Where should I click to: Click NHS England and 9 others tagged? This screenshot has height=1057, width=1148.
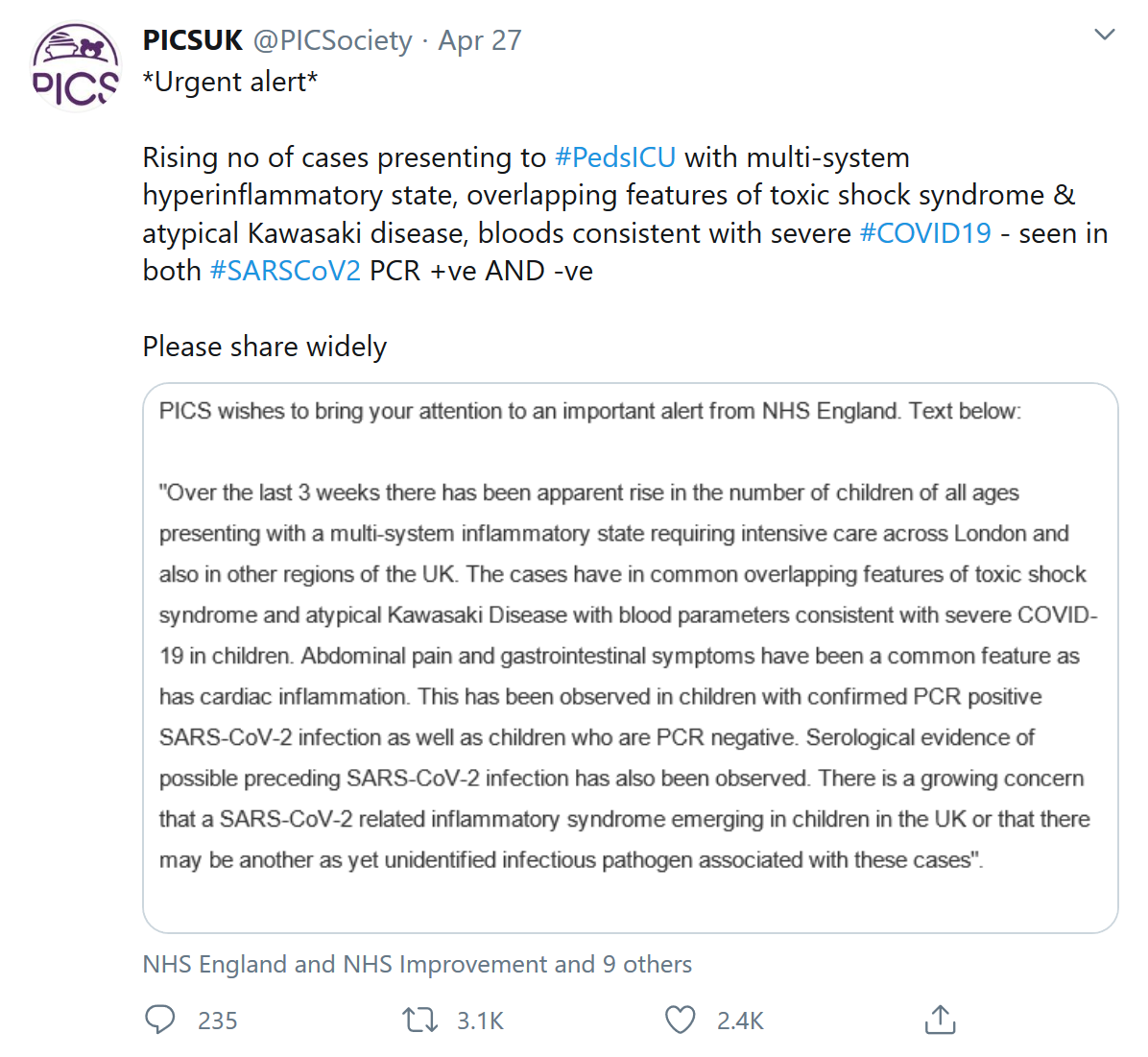point(417,964)
